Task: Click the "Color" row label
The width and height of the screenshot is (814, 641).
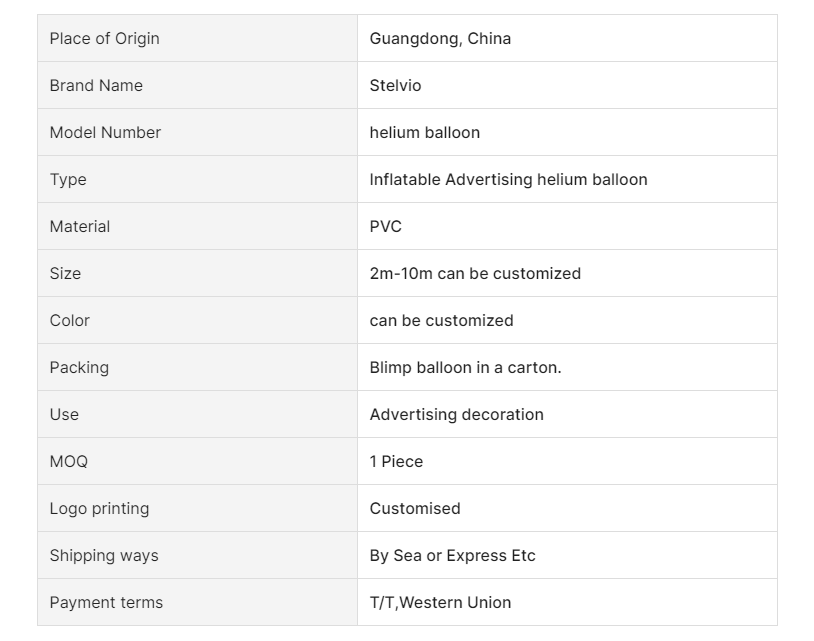Action: click(x=69, y=320)
